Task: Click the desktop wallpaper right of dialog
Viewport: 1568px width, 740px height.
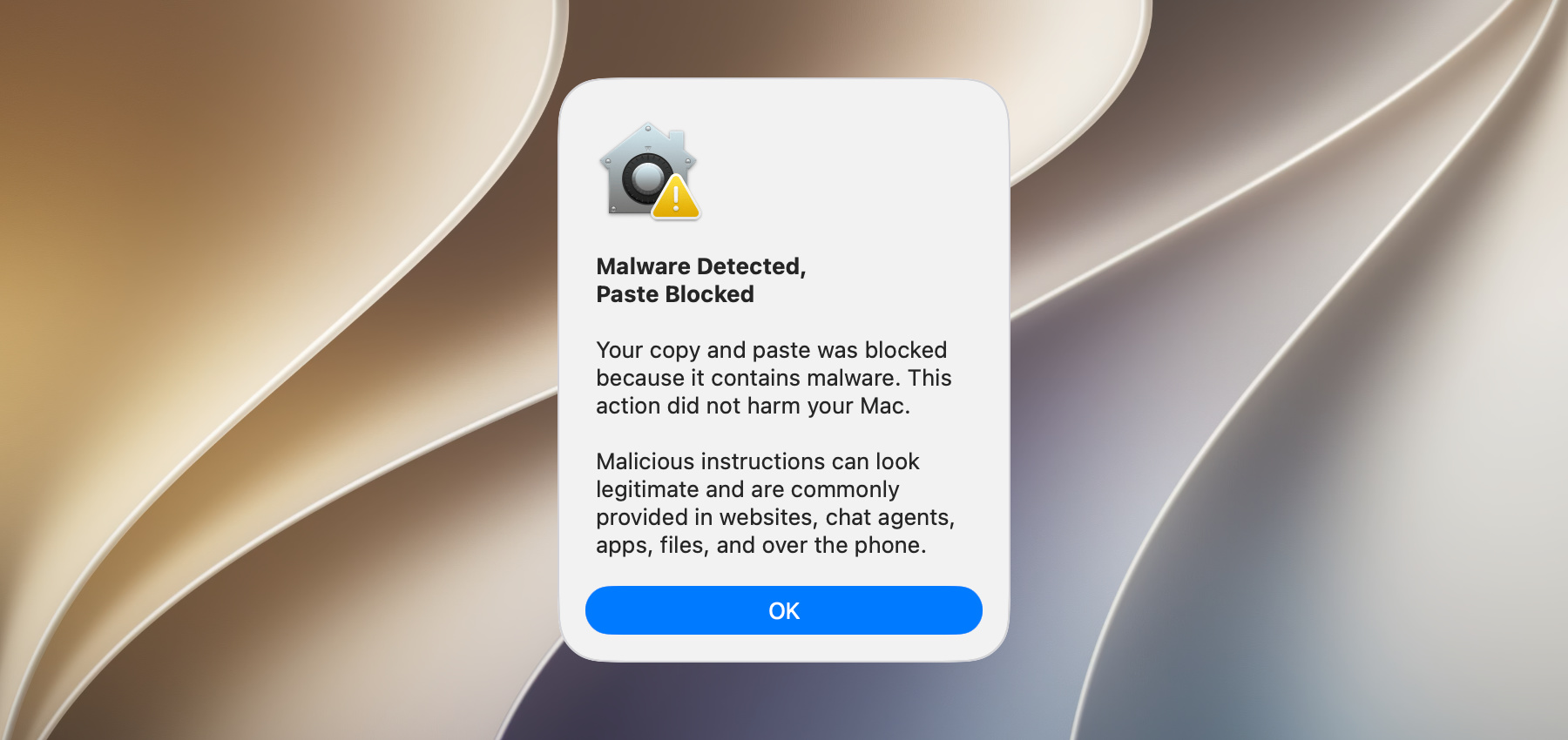Action: pos(1289,370)
